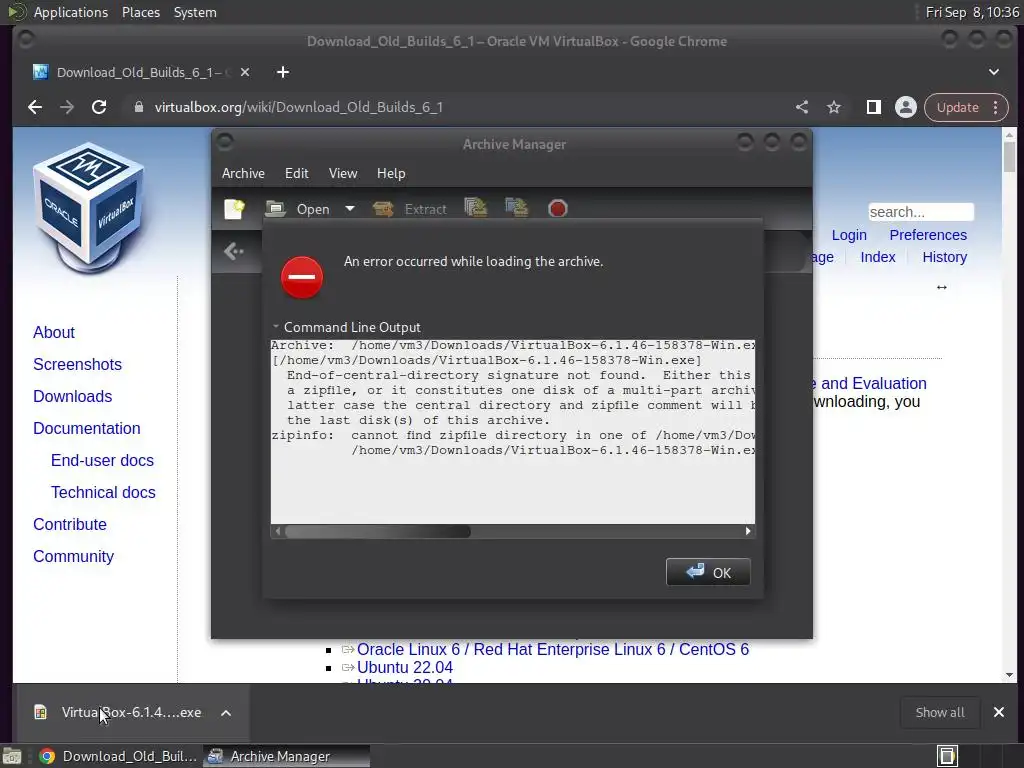Open the System menu in the top panel
This screenshot has height=768, width=1024.
(x=195, y=12)
